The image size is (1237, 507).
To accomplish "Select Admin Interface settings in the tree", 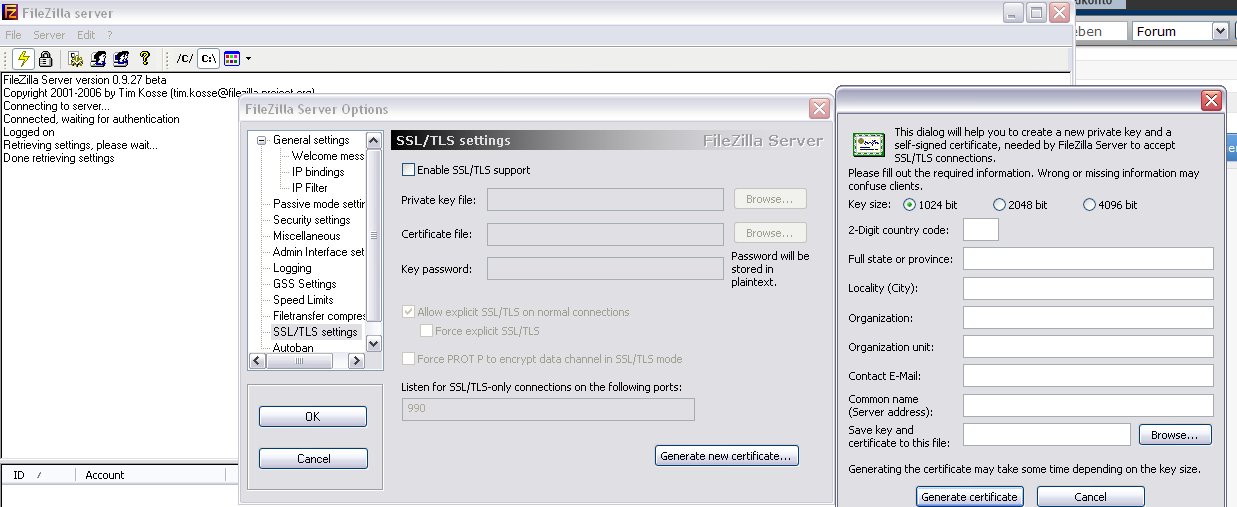I will [x=319, y=252].
